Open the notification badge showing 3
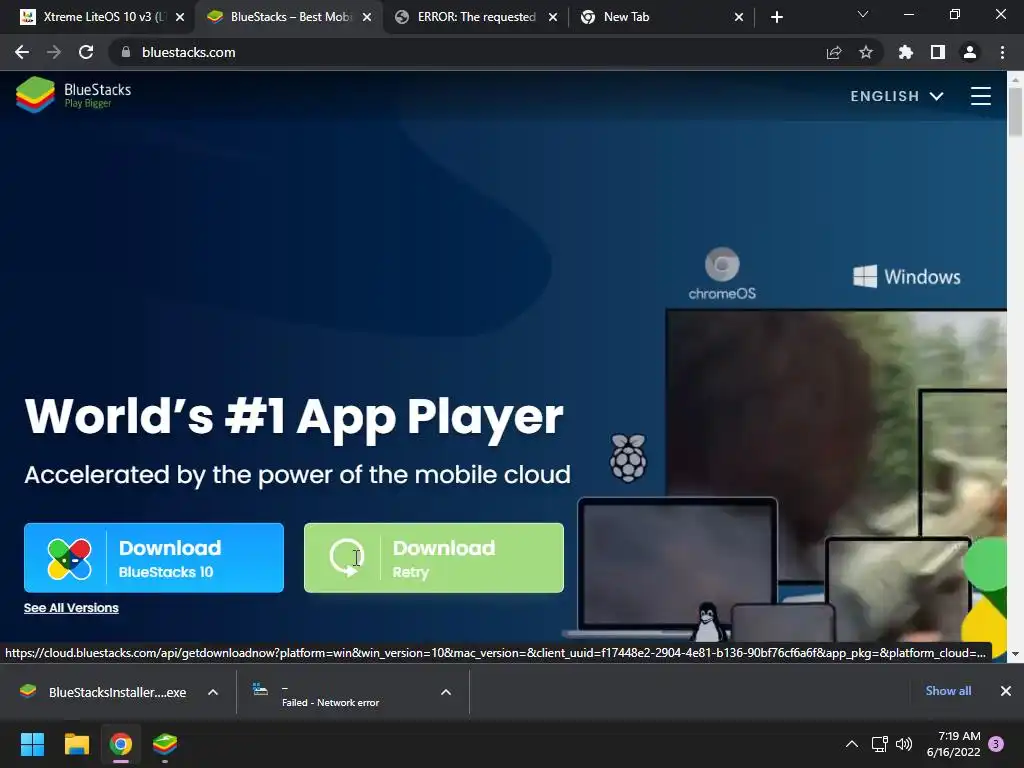The width and height of the screenshot is (1024, 768). [x=997, y=744]
